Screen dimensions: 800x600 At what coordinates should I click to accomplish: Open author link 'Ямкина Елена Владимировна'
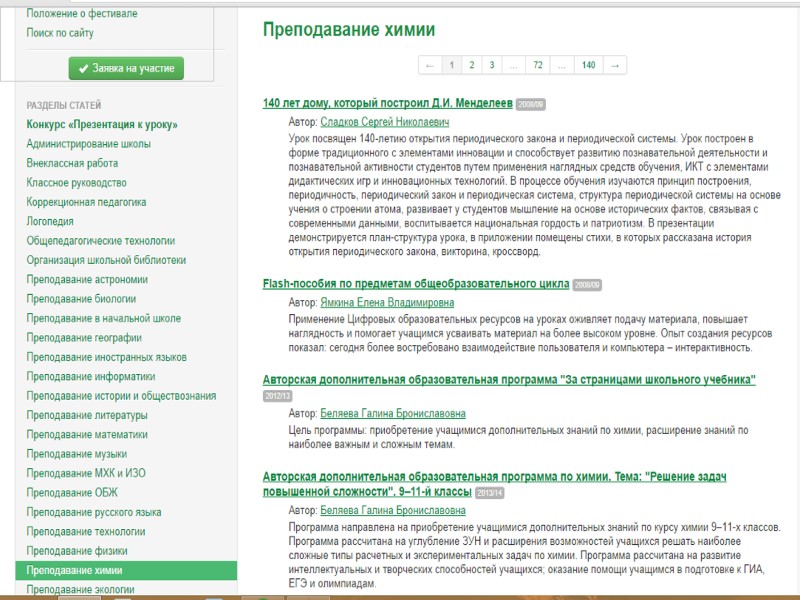(x=387, y=303)
